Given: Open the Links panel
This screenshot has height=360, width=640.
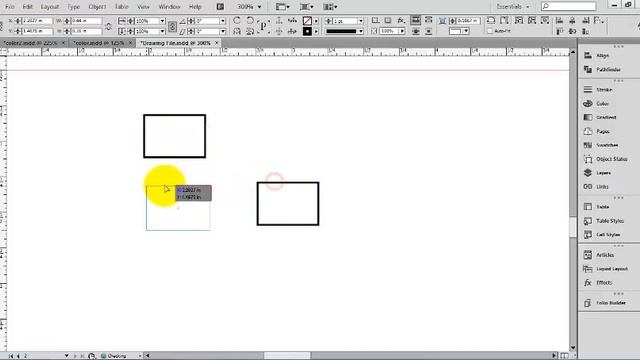Looking at the screenshot, I should 596,187.
